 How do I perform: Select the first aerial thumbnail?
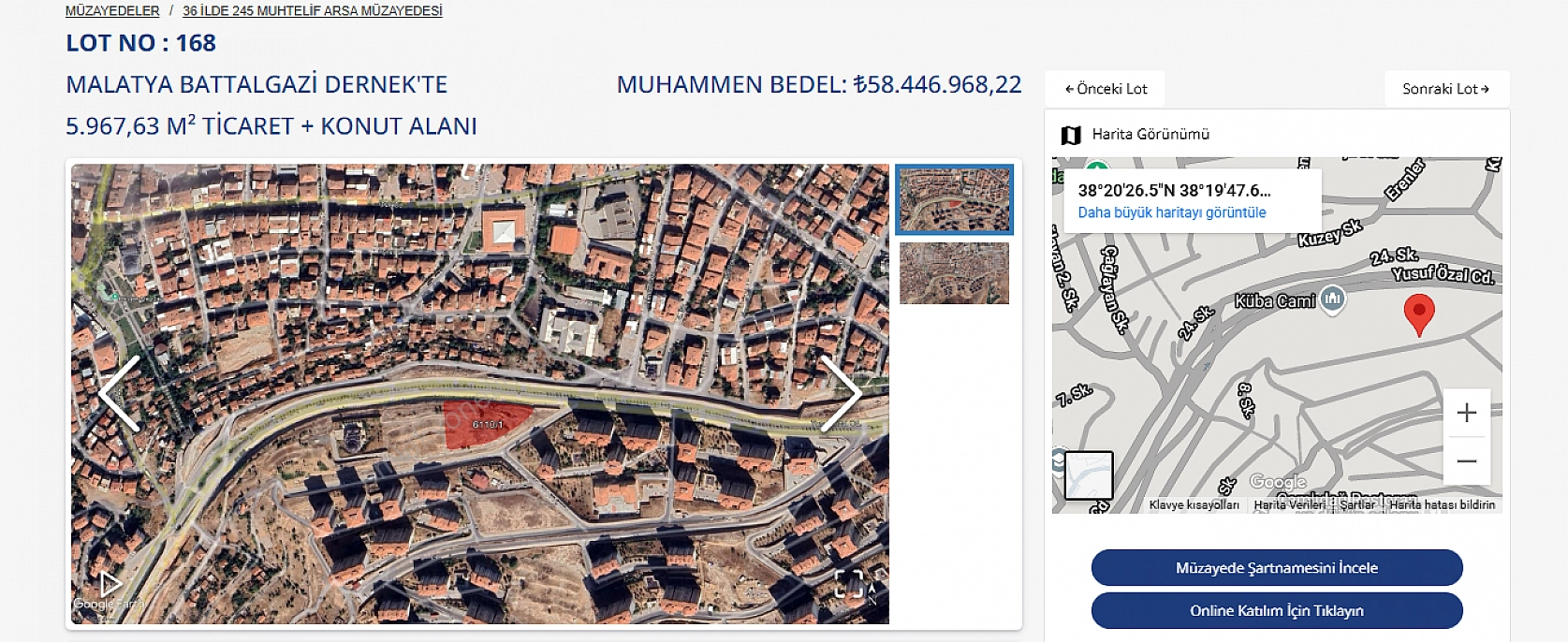[954, 199]
